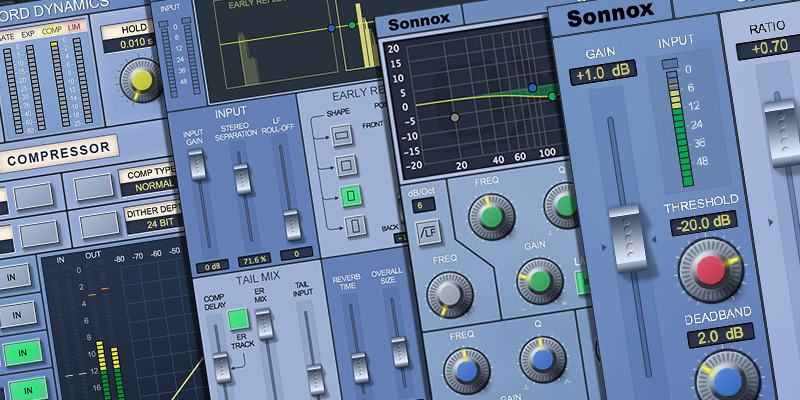Toggle the green ER TRACK button
Screen dimensions: 800x400
(x=238, y=319)
